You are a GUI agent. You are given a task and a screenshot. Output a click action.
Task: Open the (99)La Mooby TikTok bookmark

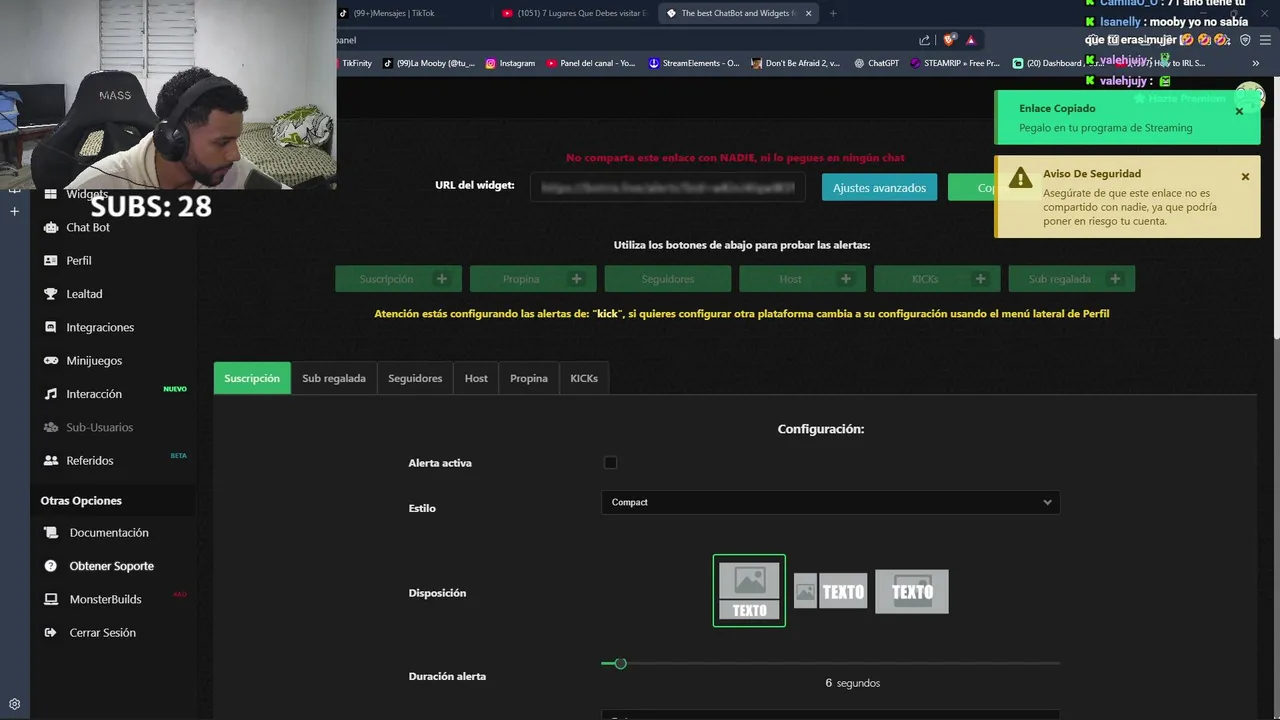point(429,63)
